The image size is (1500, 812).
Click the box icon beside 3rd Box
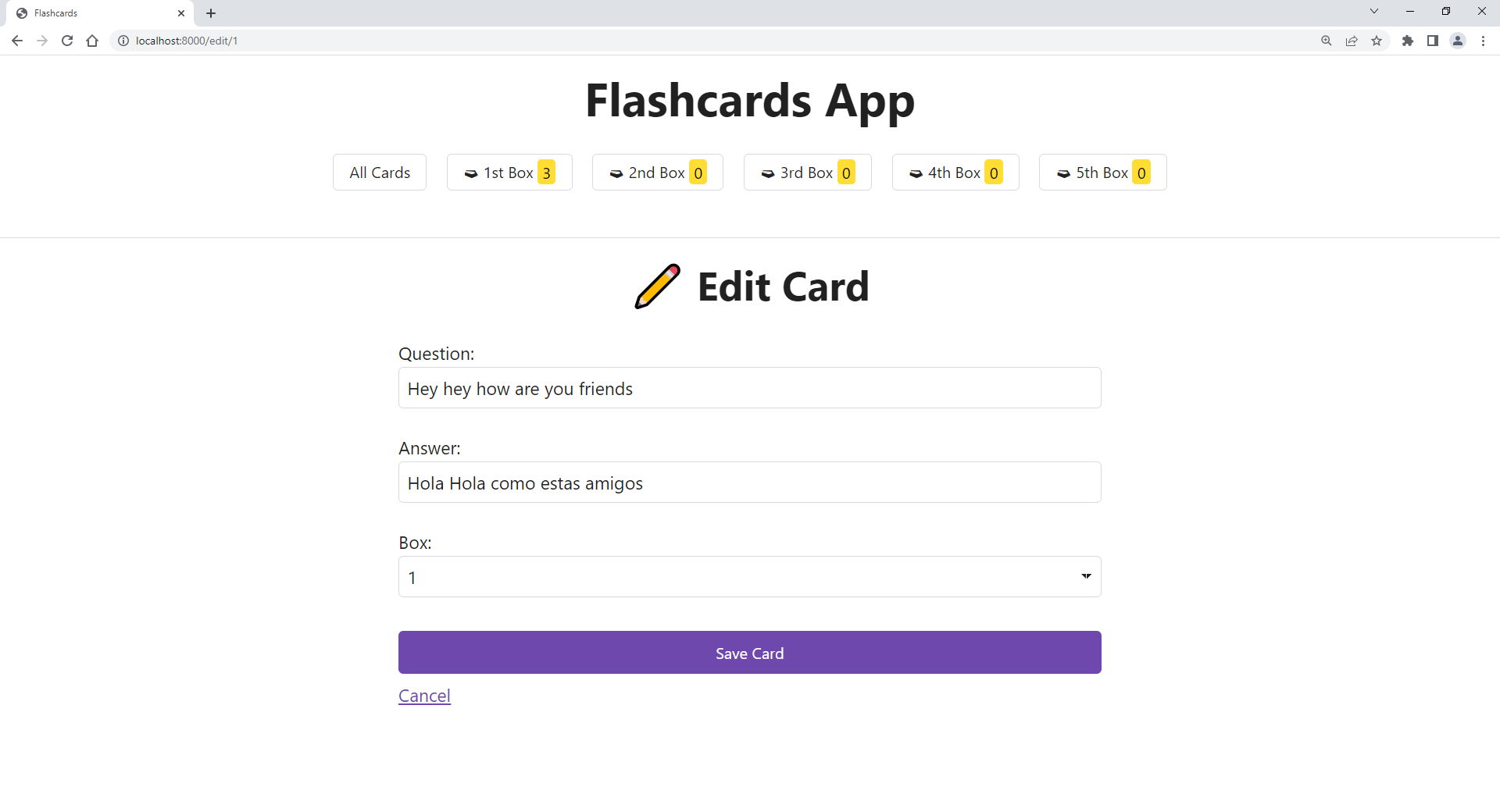pyautogui.click(x=767, y=173)
